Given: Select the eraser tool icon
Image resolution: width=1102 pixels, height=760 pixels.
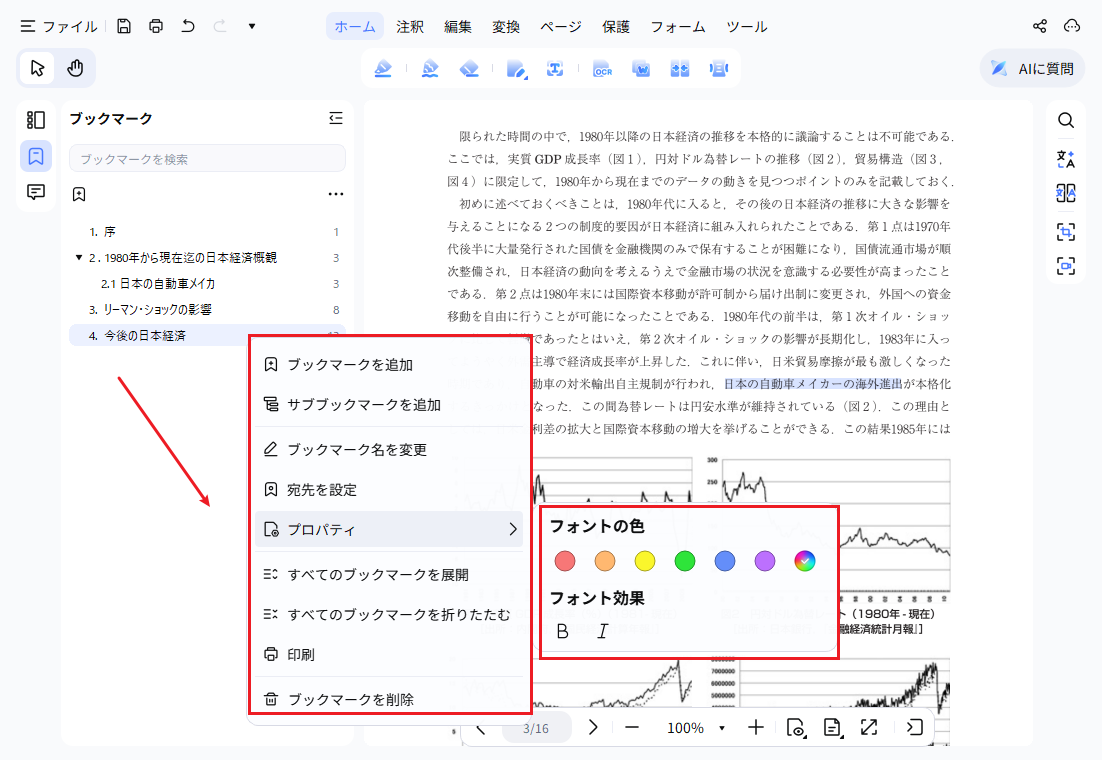Looking at the screenshot, I should click(x=469, y=69).
